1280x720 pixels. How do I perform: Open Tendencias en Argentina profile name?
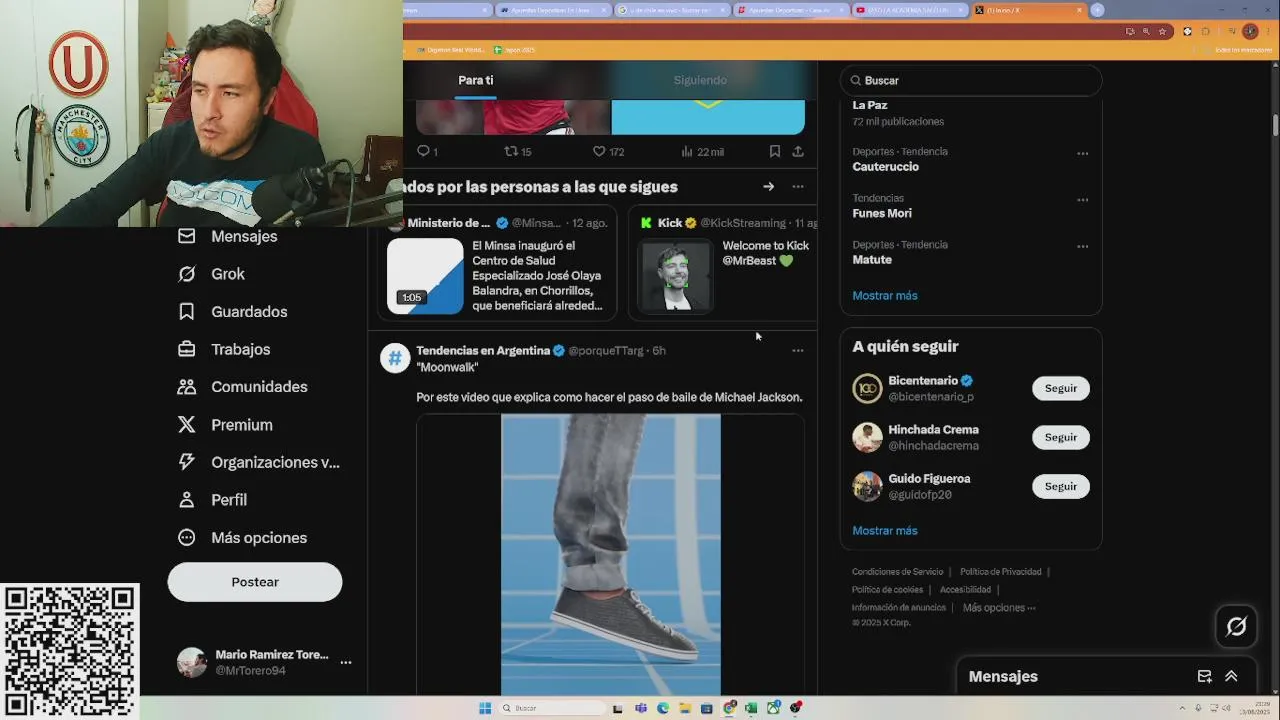click(x=483, y=351)
